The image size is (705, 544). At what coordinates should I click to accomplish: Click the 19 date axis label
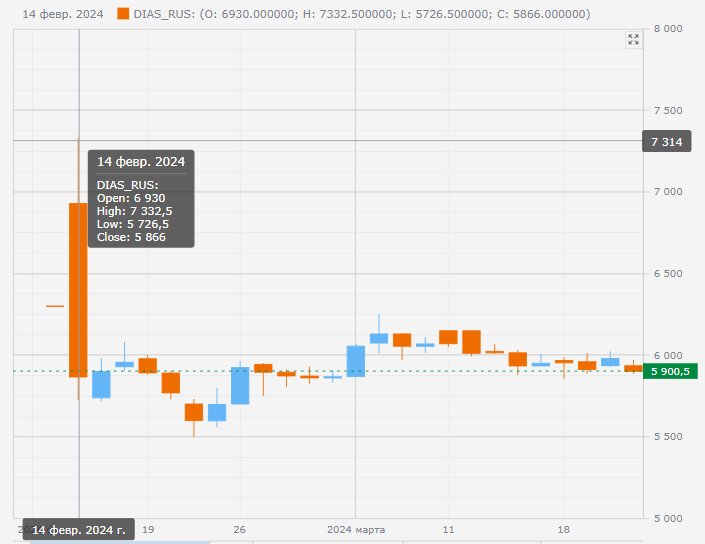[148, 529]
